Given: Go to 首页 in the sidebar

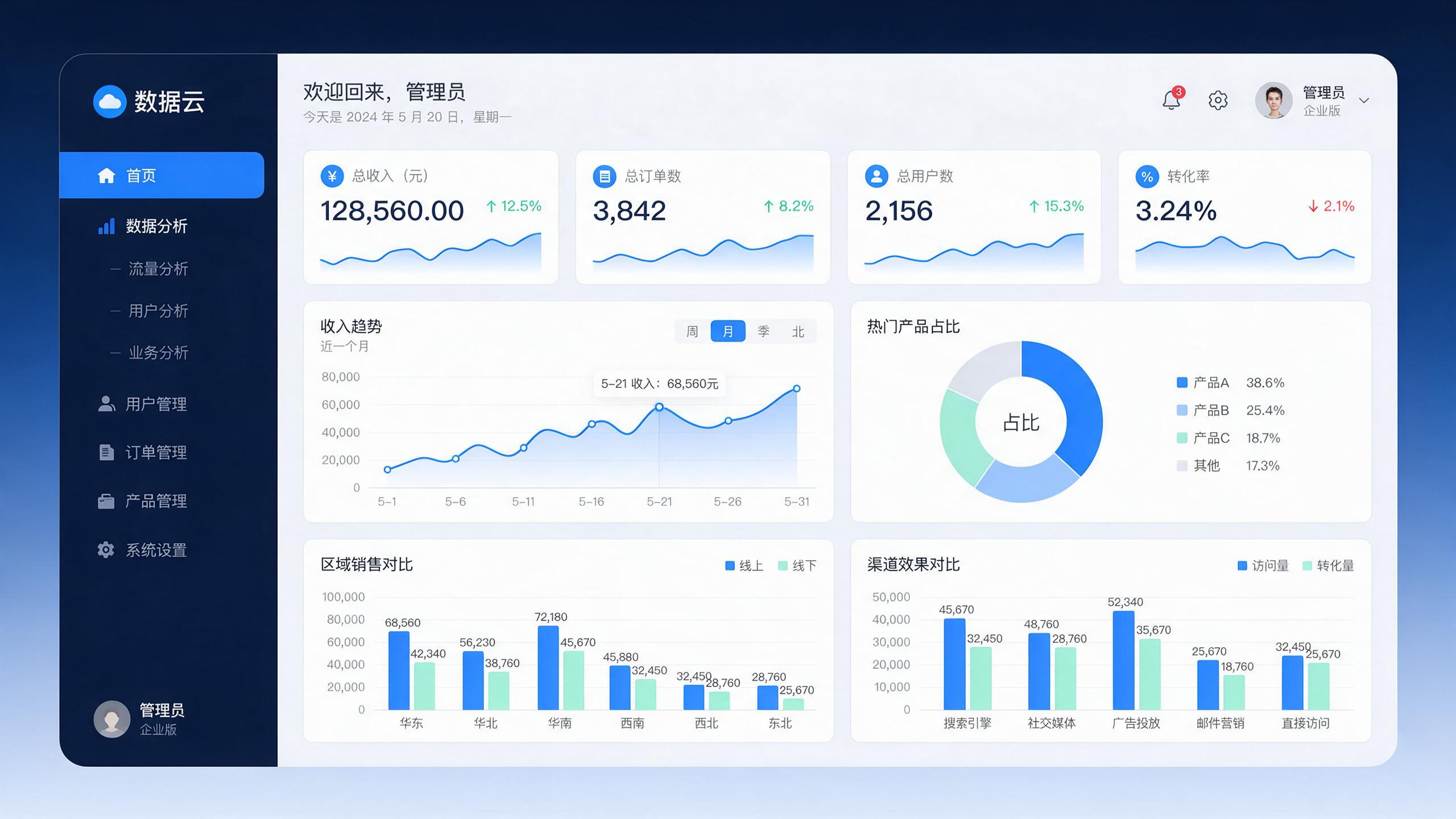Looking at the screenshot, I should click(162, 175).
